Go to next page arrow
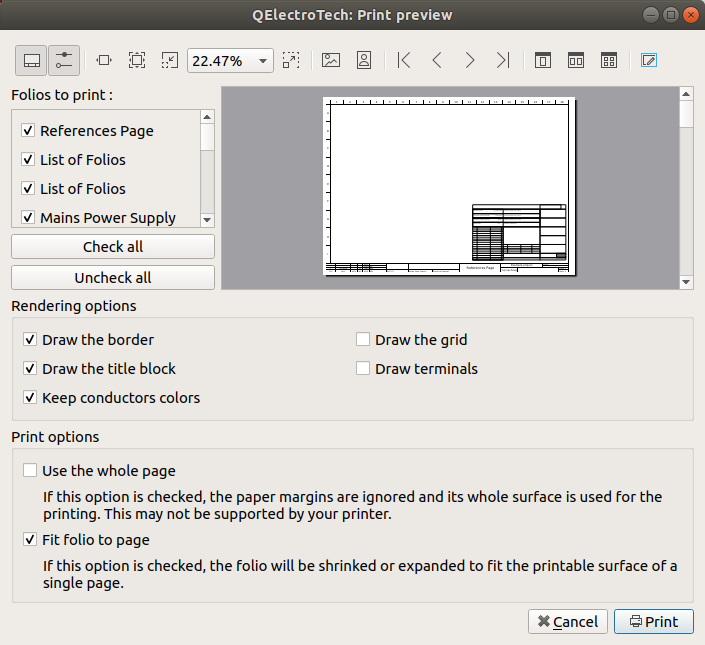 pyautogui.click(x=470, y=60)
